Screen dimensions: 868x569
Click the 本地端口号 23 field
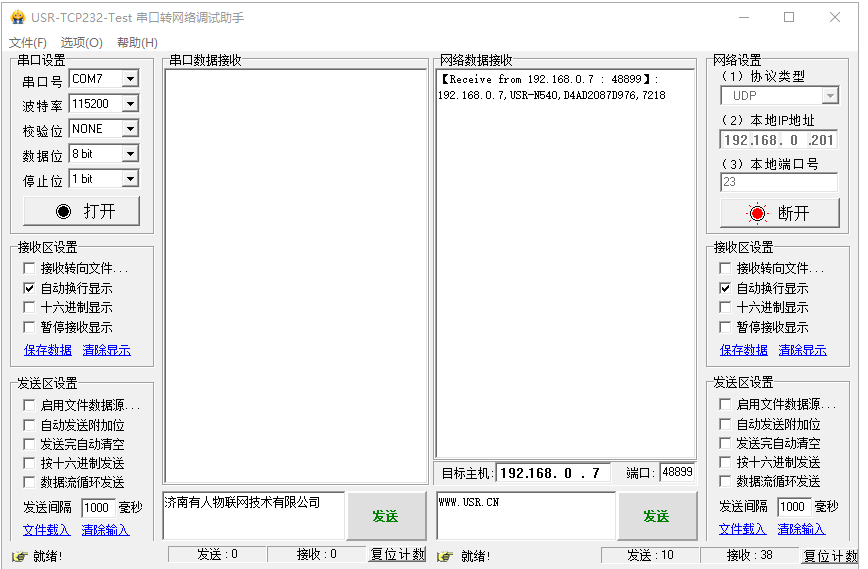point(779,182)
